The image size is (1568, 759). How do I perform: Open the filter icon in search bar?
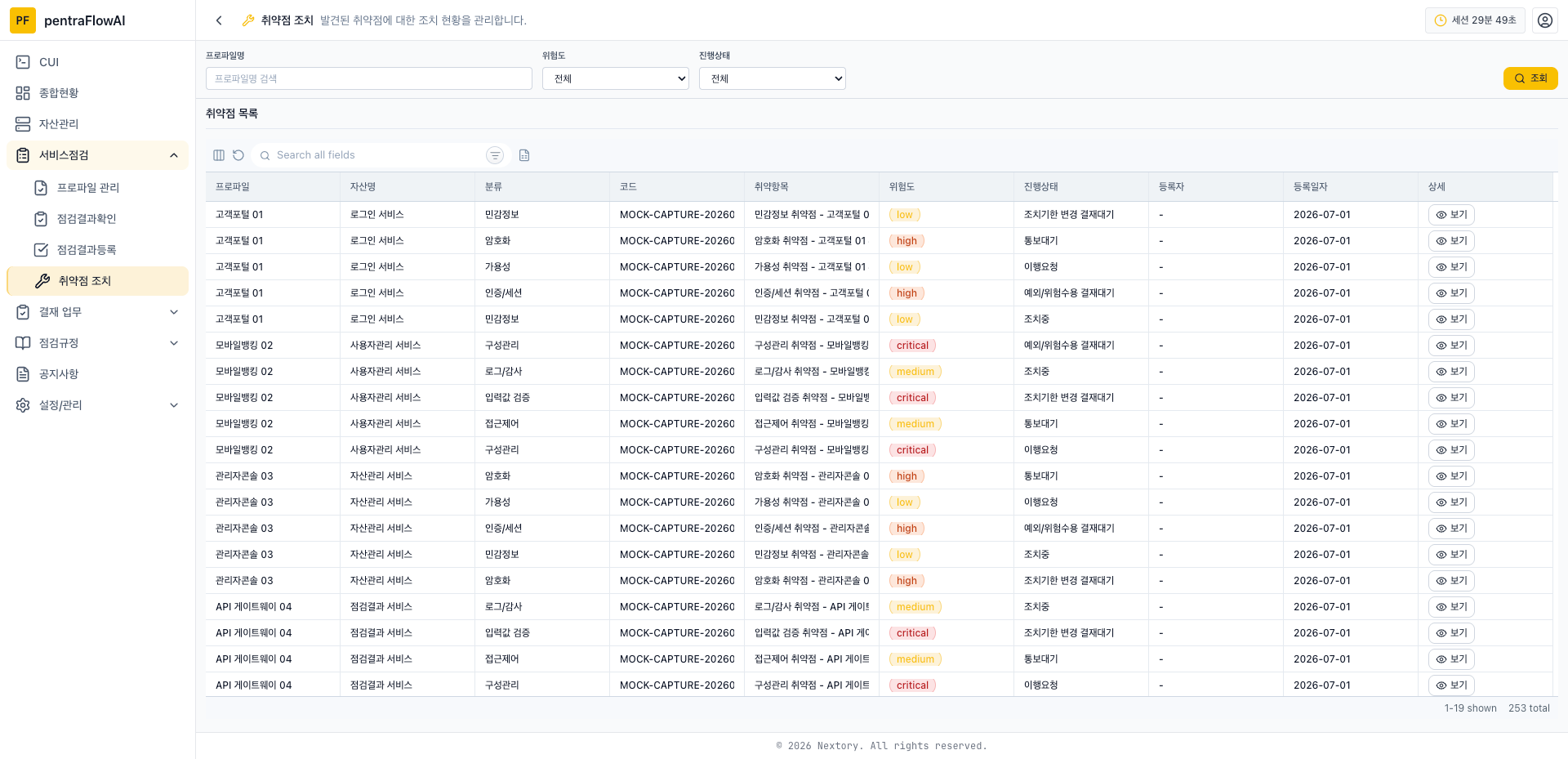coord(495,155)
